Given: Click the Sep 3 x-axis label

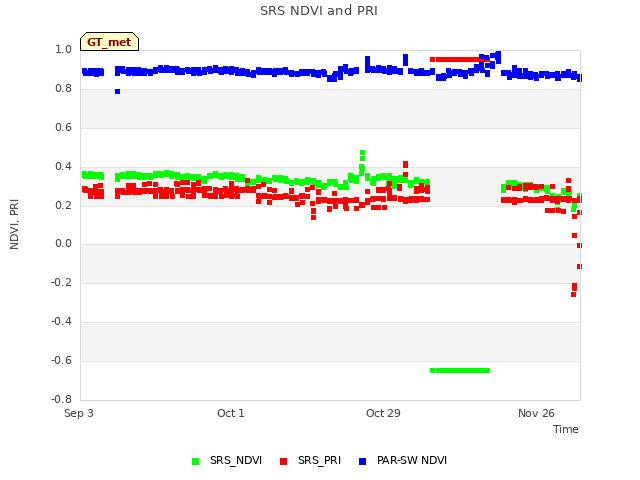Looking at the screenshot, I should click(x=79, y=413).
